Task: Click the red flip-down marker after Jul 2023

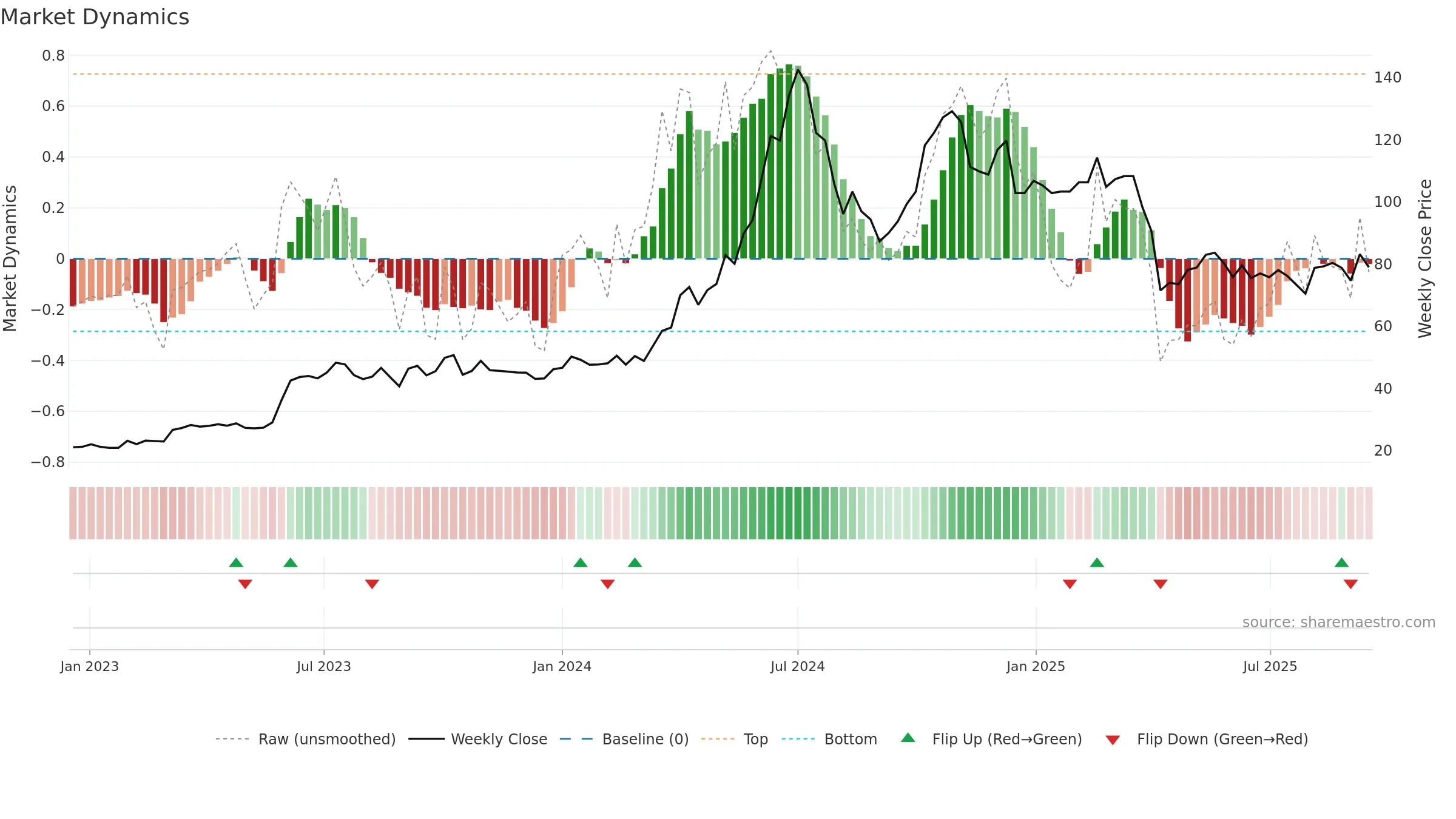Action: (372, 584)
